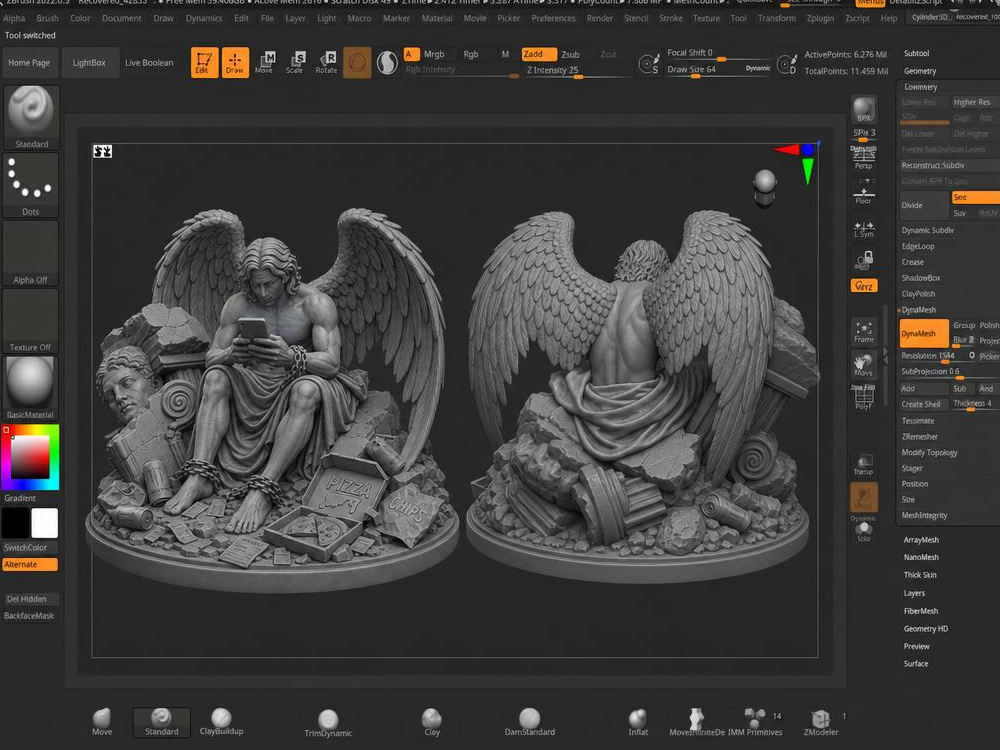Open the Zplugin menu
This screenshot has width=1000, height=750.
[x=820, y=18]
